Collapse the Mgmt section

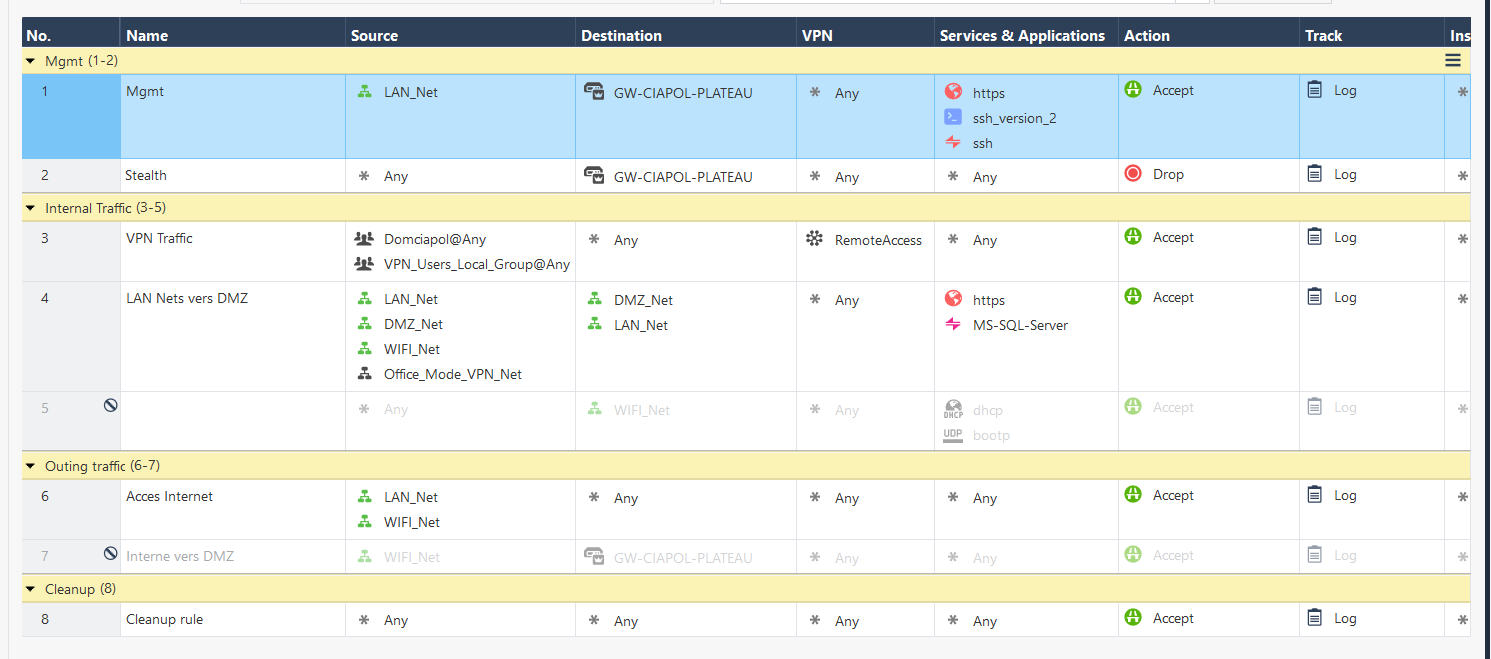(x=30, y=60)
